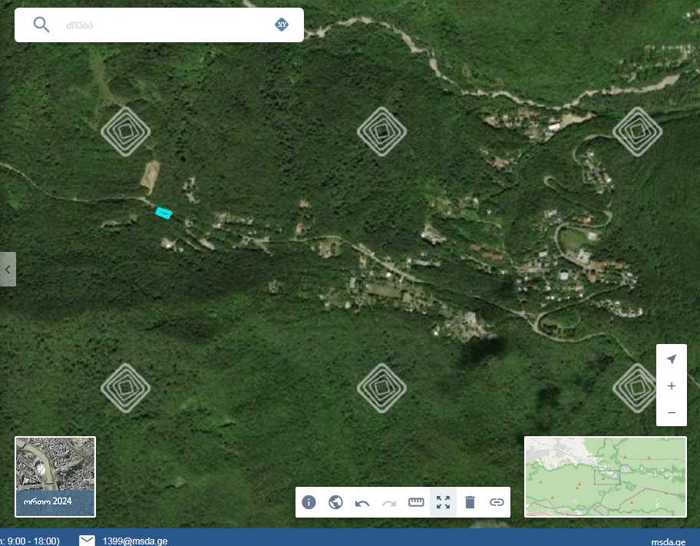This screenshot has width=700, height=546.
Task: Expand the collapsed left side panel
Action: click(x=8, y=269)
